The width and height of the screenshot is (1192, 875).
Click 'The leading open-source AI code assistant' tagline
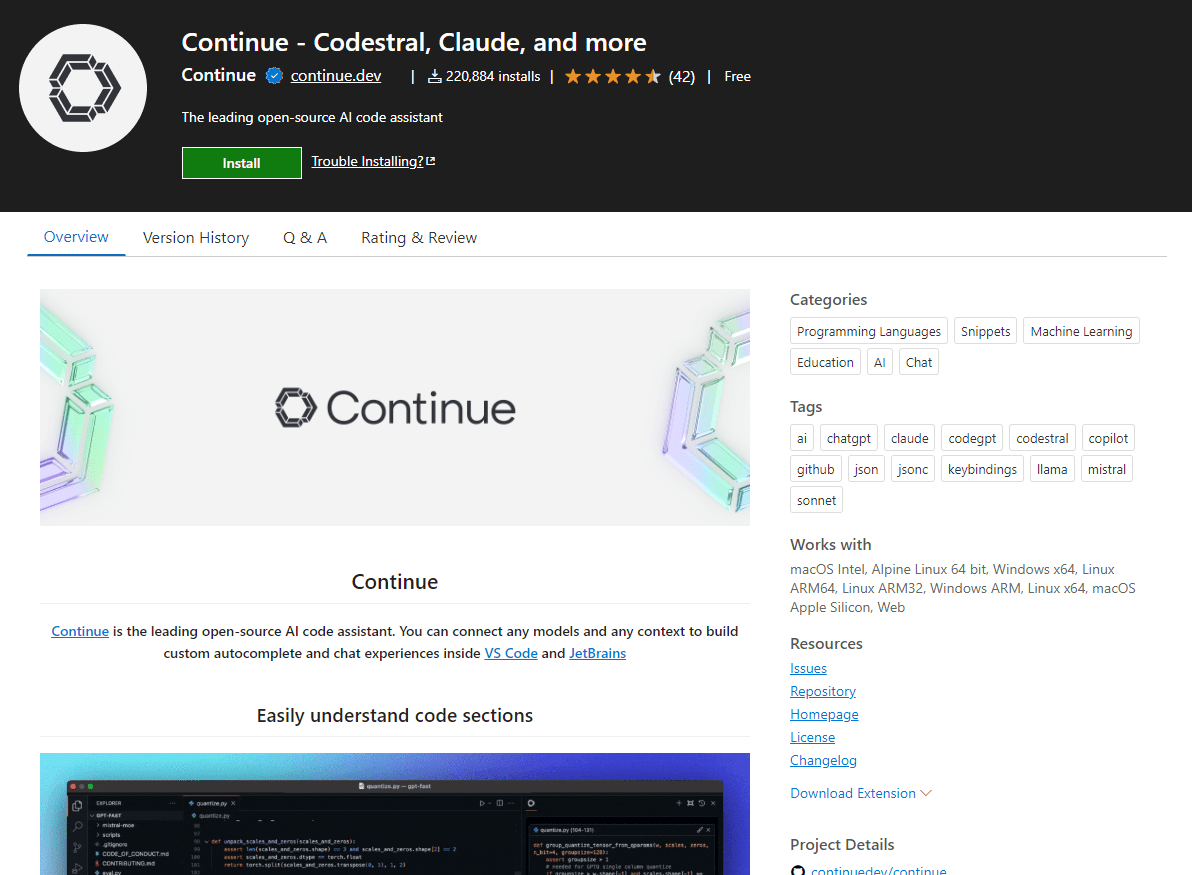coord(312,117)
